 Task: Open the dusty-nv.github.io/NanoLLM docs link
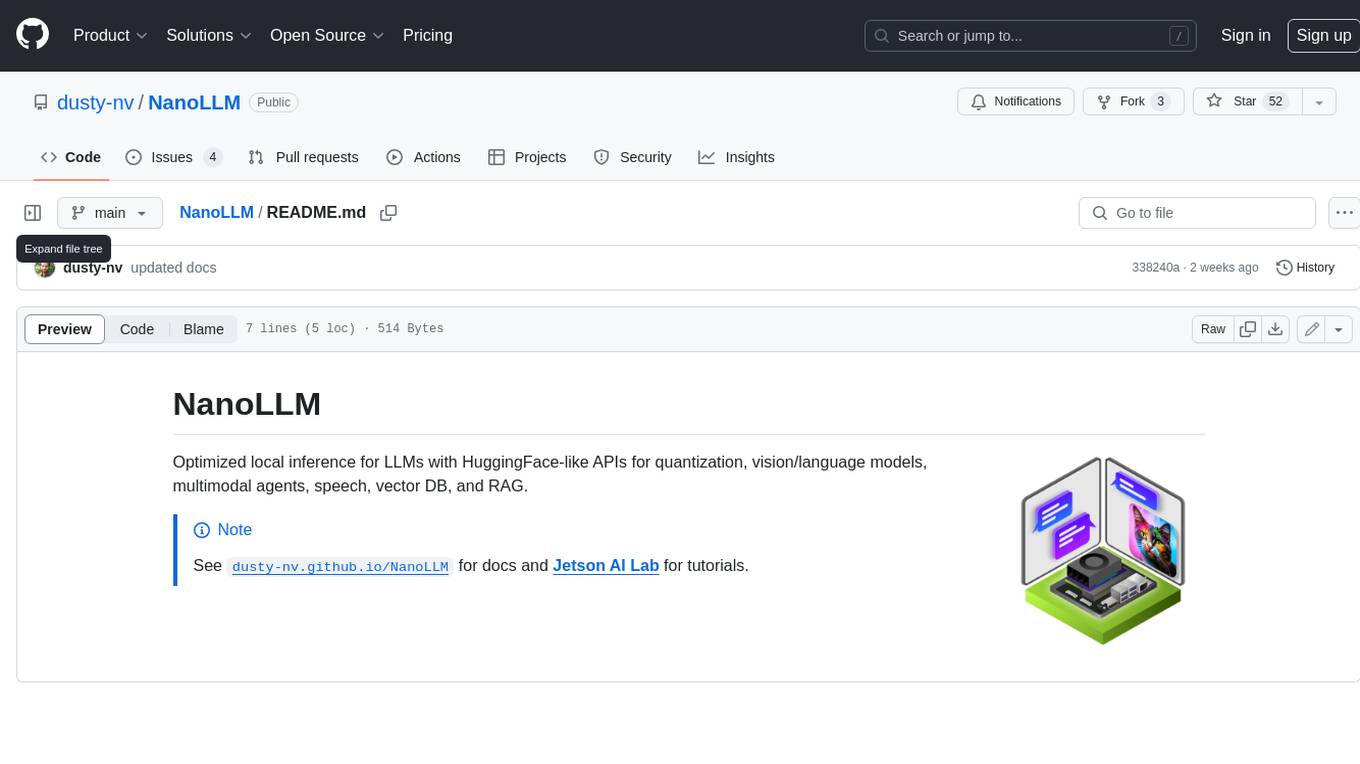click(x=340, y=566)
